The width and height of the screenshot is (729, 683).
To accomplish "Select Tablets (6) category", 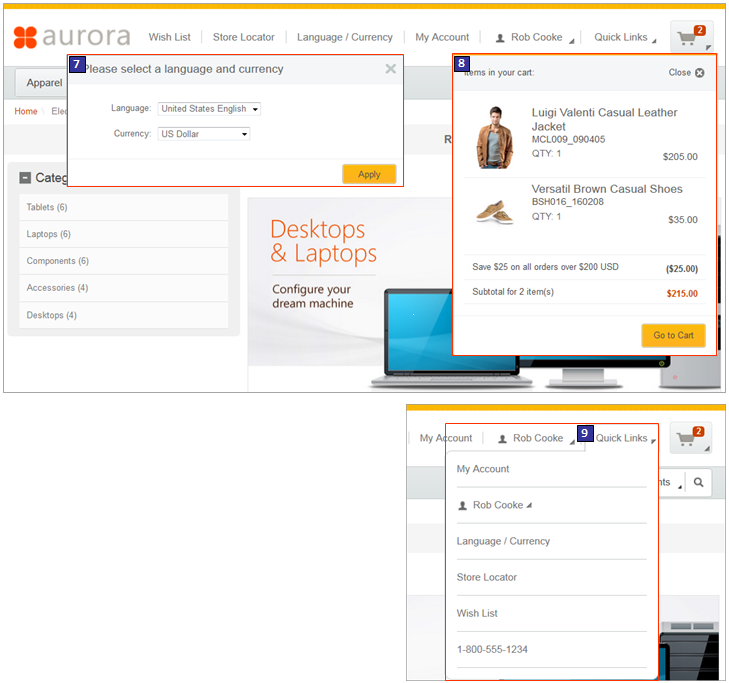I will pyautogui.click(x=124, y=207).
